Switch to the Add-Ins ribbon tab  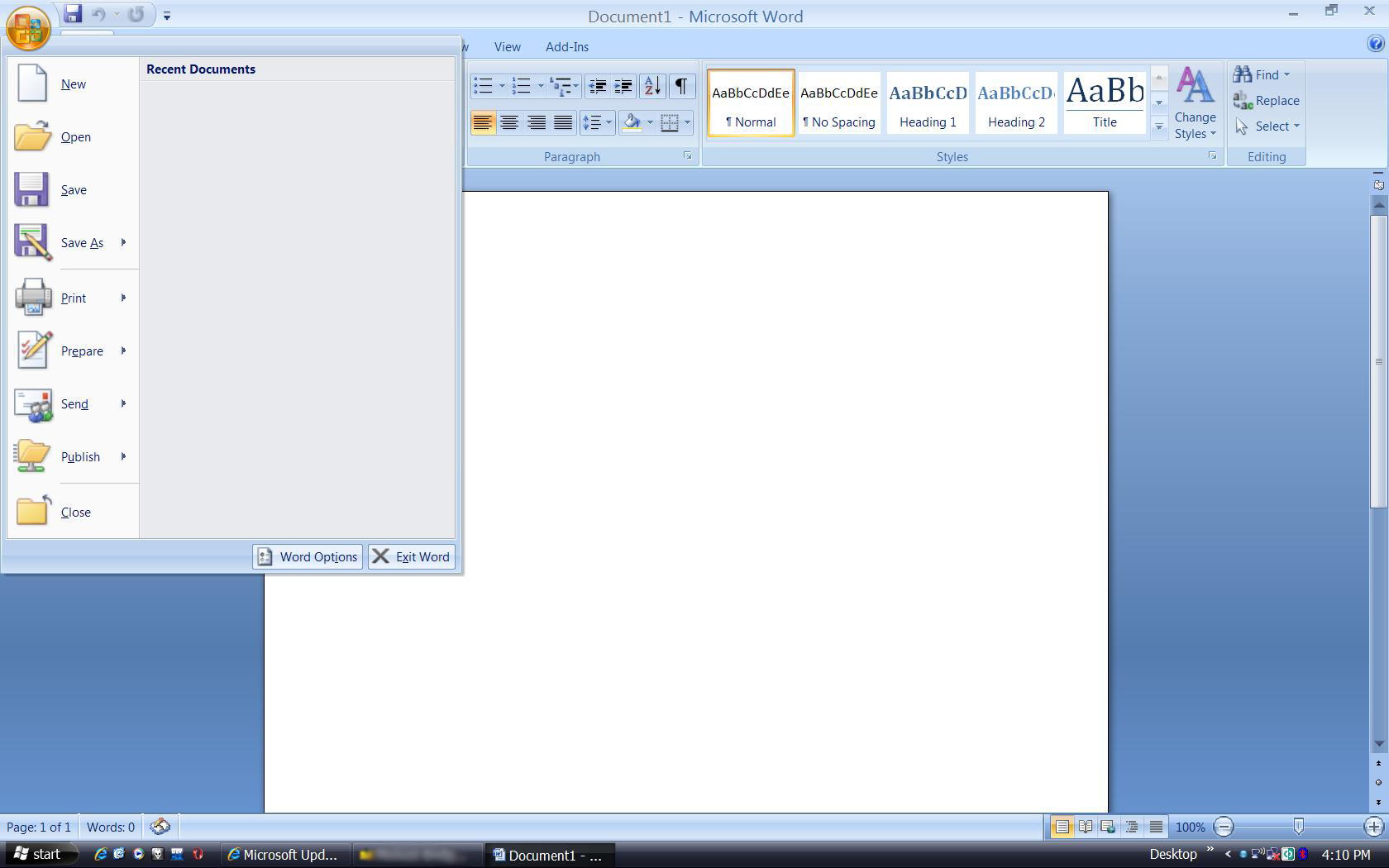coord(567,47)
